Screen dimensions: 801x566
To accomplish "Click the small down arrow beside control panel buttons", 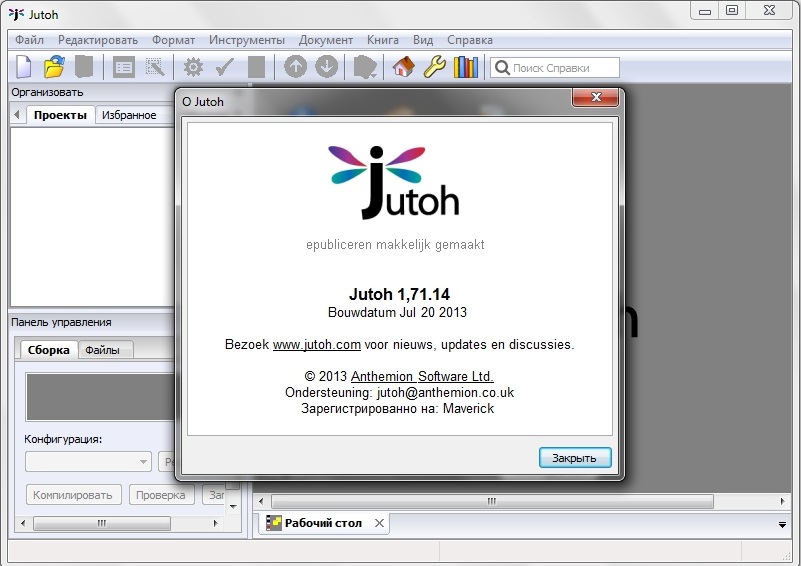I will click(x=233, y=507).
